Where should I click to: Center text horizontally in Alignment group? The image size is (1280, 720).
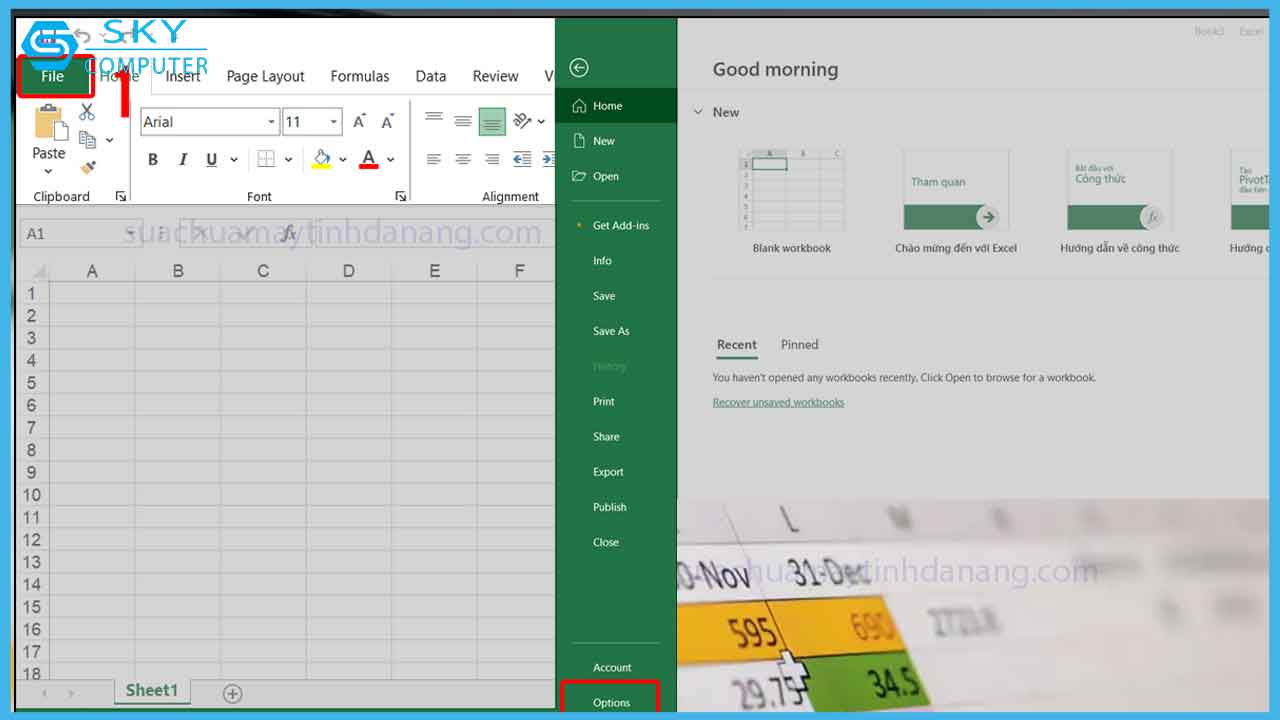(x=463, y=159)
